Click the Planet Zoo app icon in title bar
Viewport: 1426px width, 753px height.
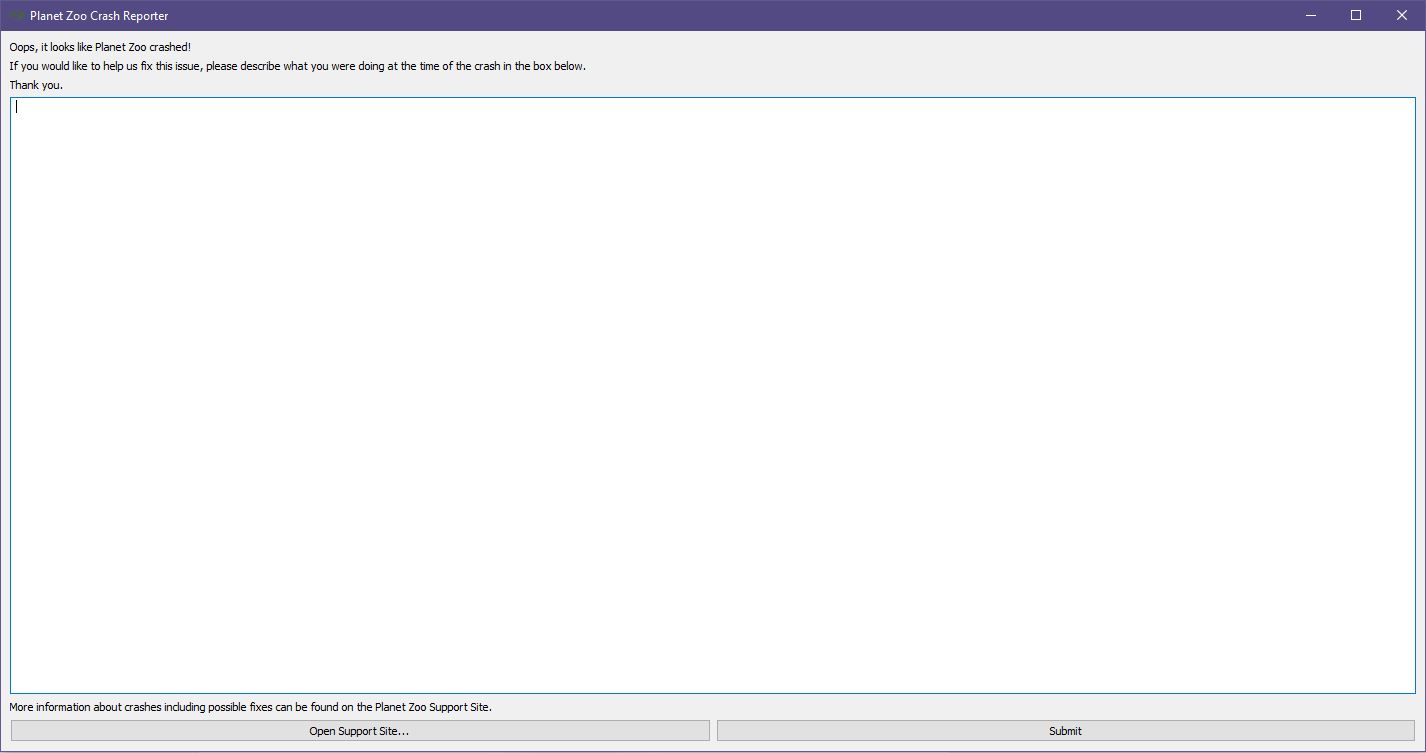(16, 15)
